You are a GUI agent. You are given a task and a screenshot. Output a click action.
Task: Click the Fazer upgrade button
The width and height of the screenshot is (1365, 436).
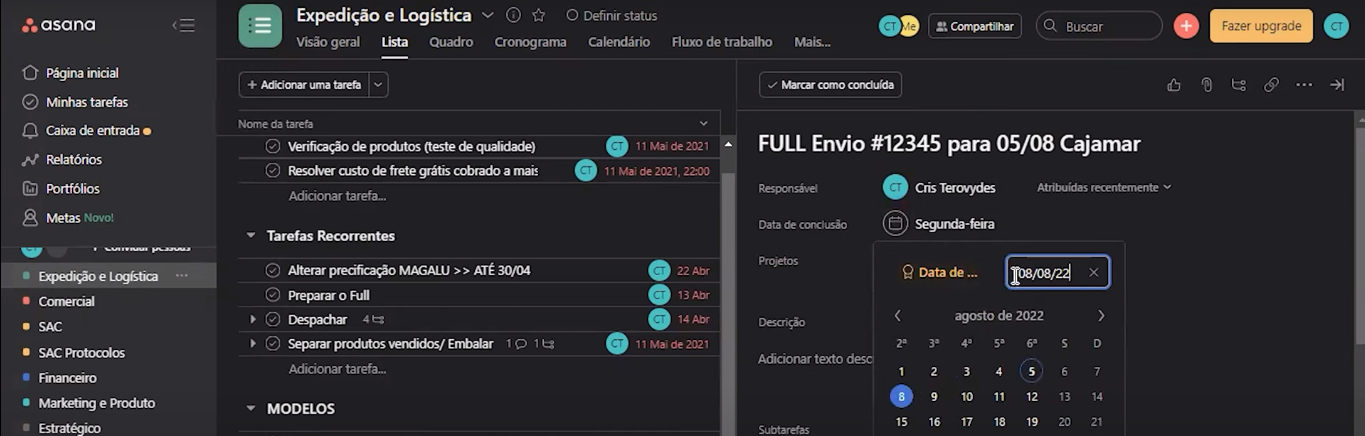coord(1261,26)
